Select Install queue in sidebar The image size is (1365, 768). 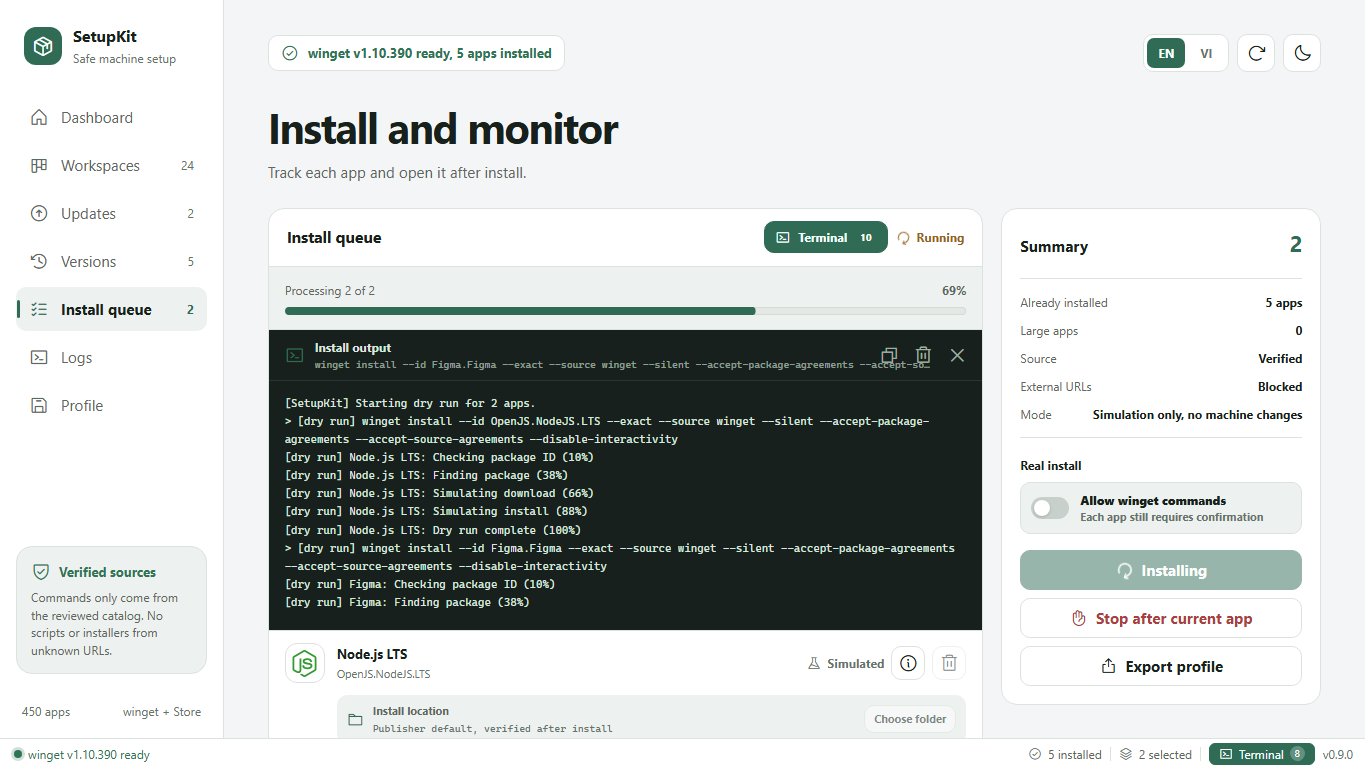click(x=111, y=310)
